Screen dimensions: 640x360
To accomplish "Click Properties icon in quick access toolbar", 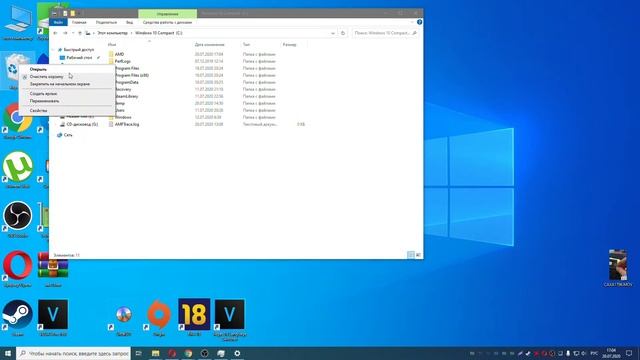I will click(x=65, y=13).
